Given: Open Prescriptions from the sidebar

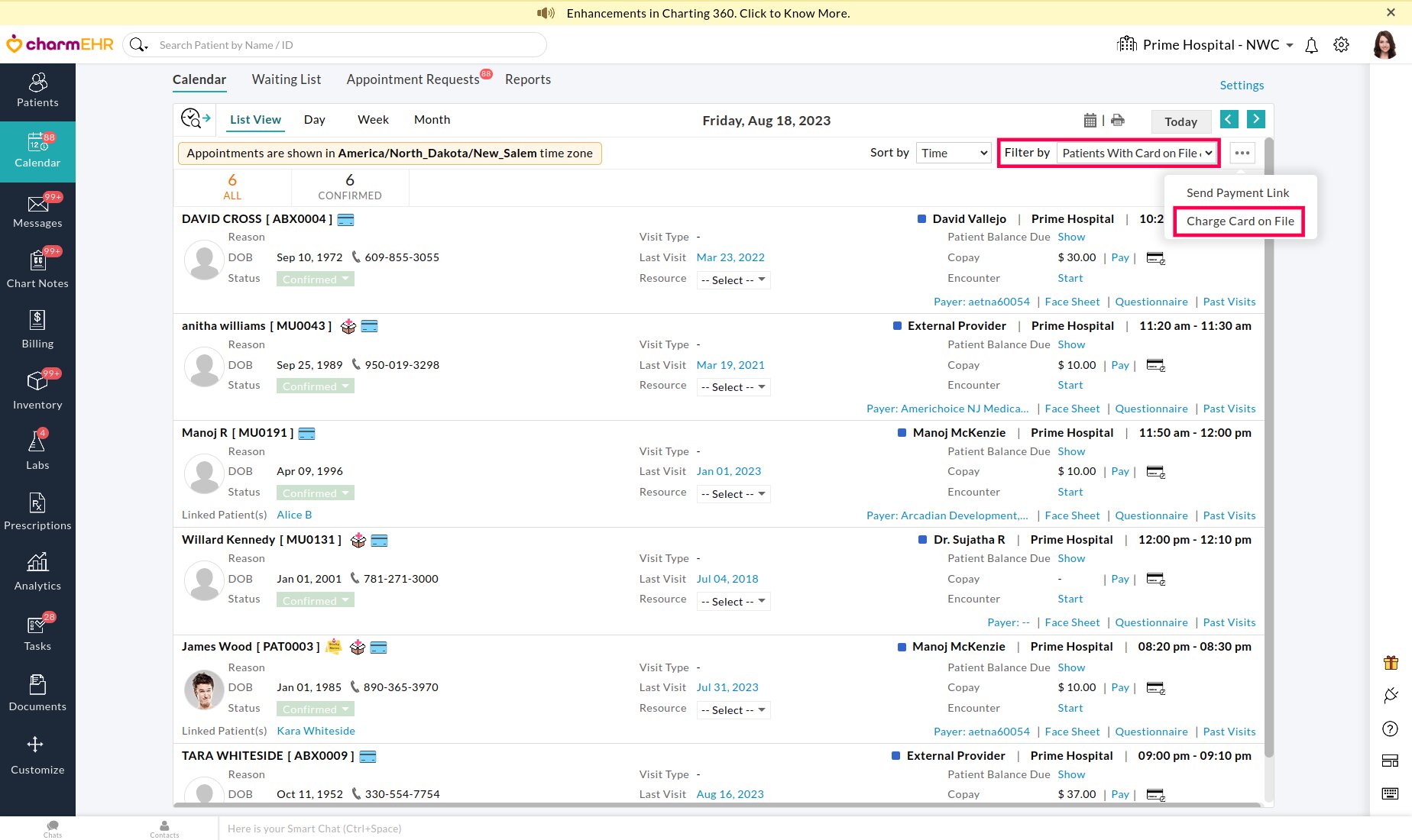Looking at the screenshot, I should click(37, 511).
